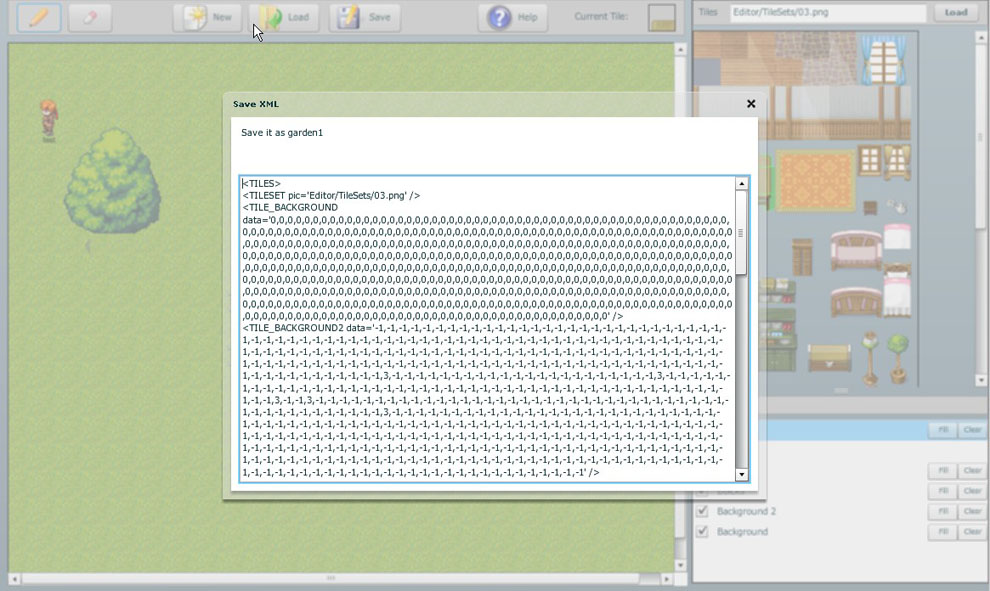Click the XML text area's scroll-down arrow
The width and height of the screenshot is (990, 591).
741,474
